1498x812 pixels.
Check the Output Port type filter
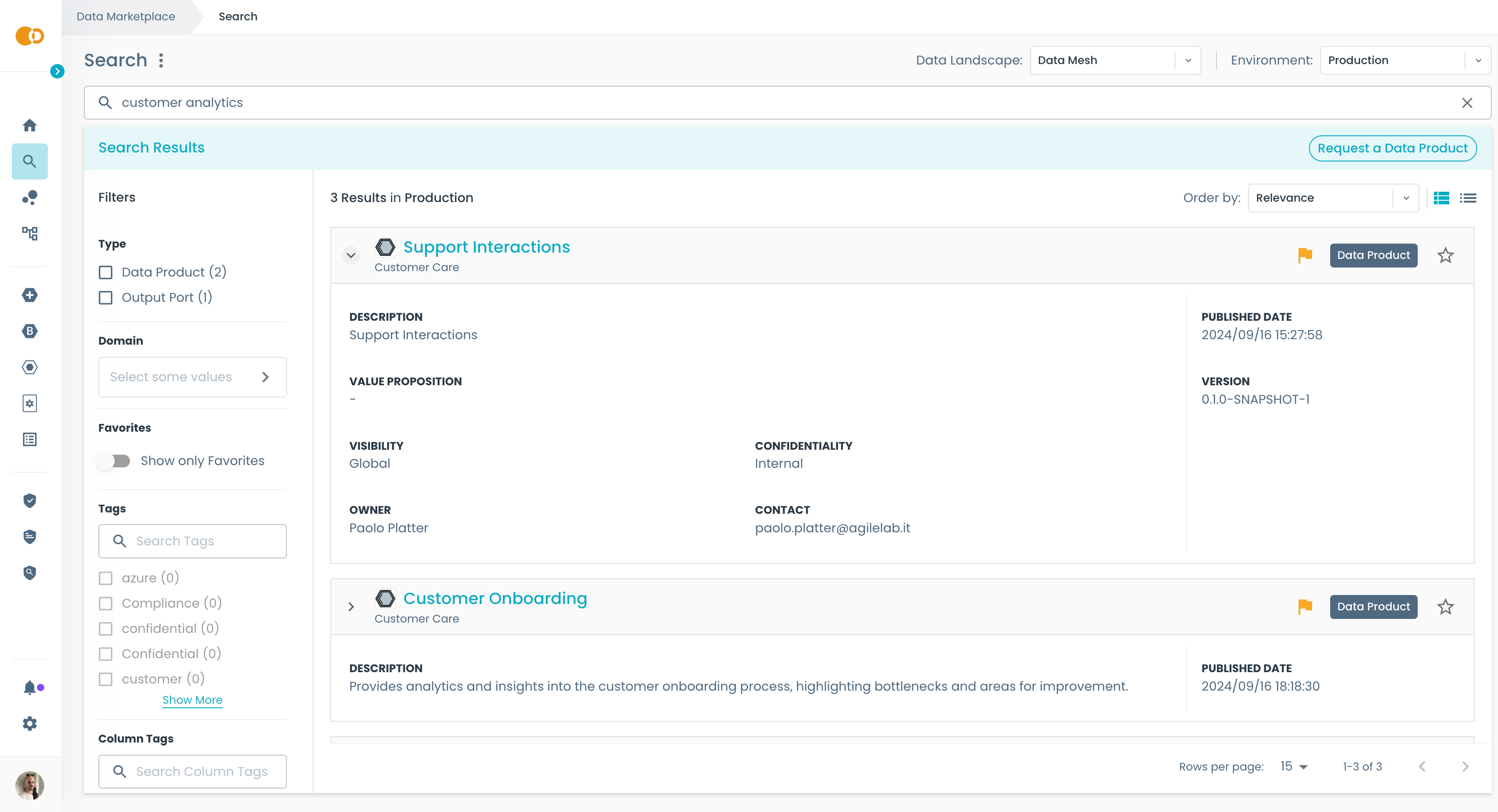(106, 298)
